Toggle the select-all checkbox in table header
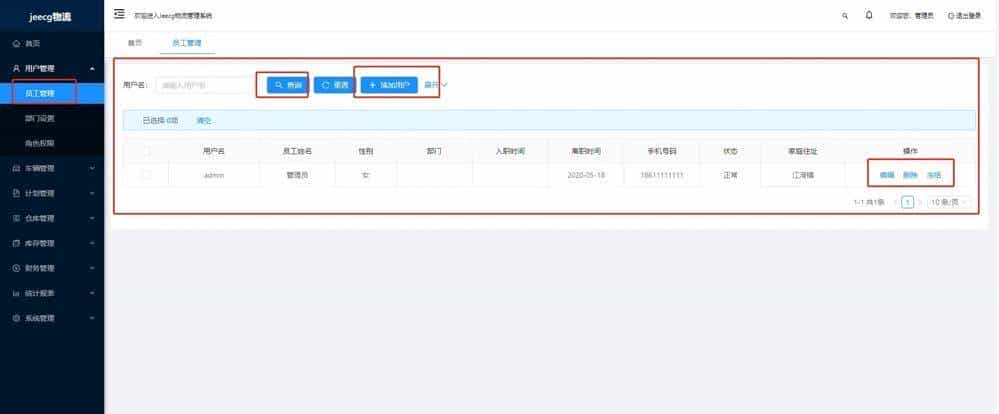This screenshot has width=999, height=414. 147,152
